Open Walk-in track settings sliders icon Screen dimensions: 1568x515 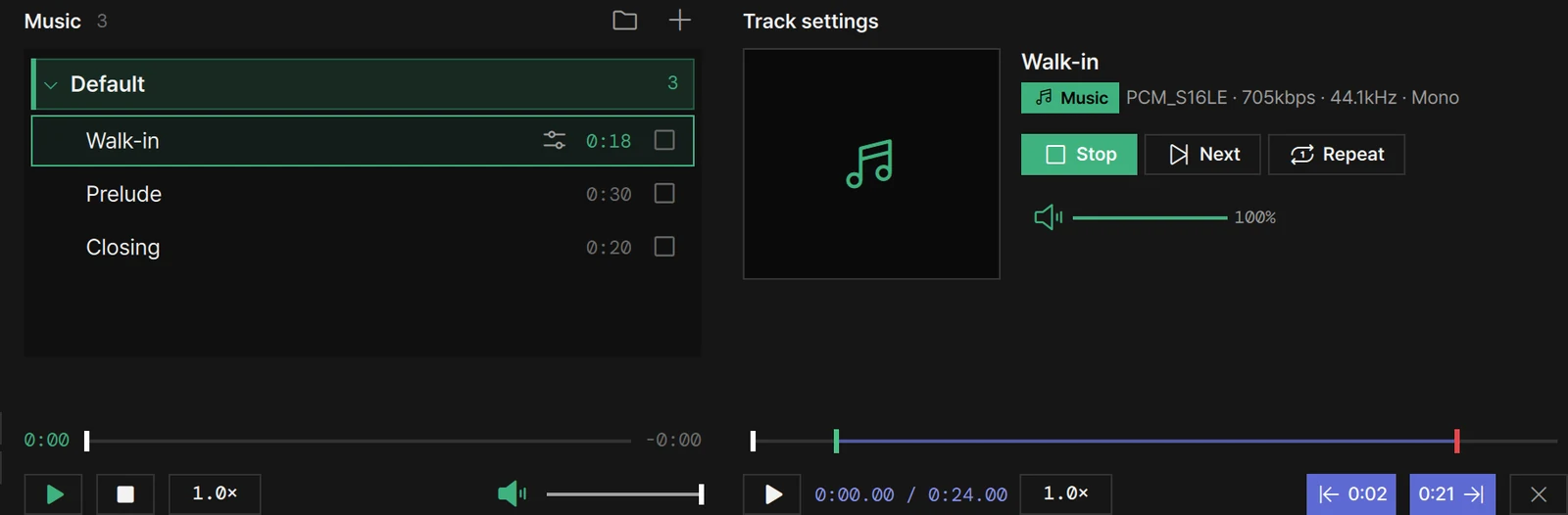[x=555, y=140]
